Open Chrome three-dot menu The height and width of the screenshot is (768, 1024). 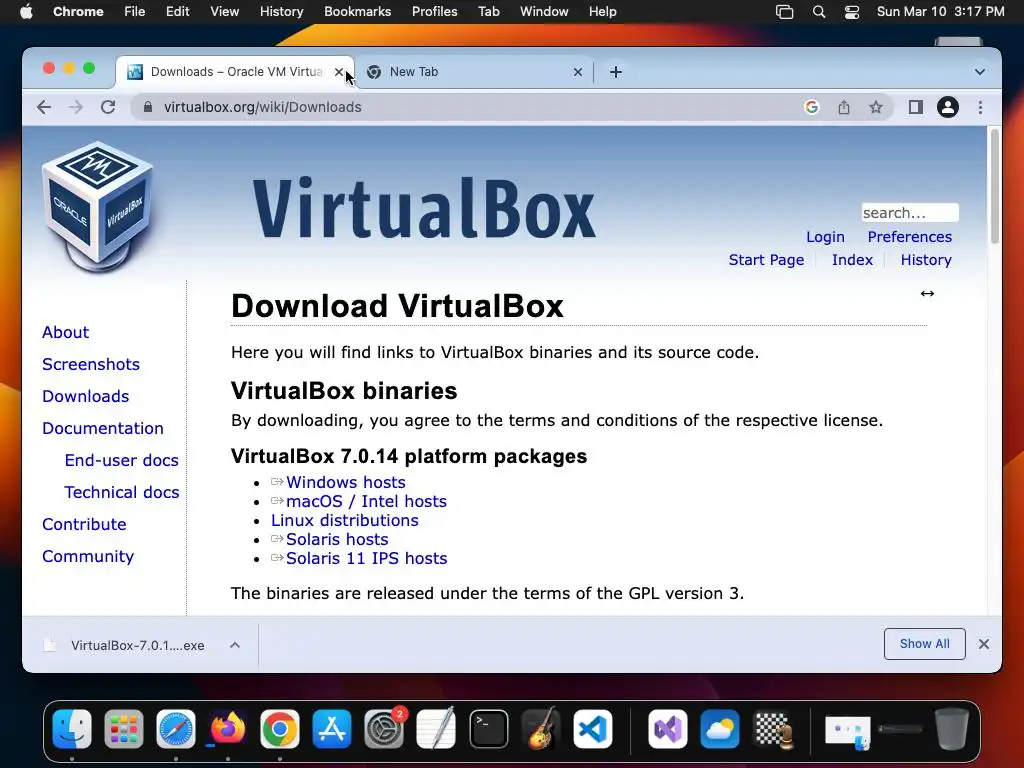(980, 107)
